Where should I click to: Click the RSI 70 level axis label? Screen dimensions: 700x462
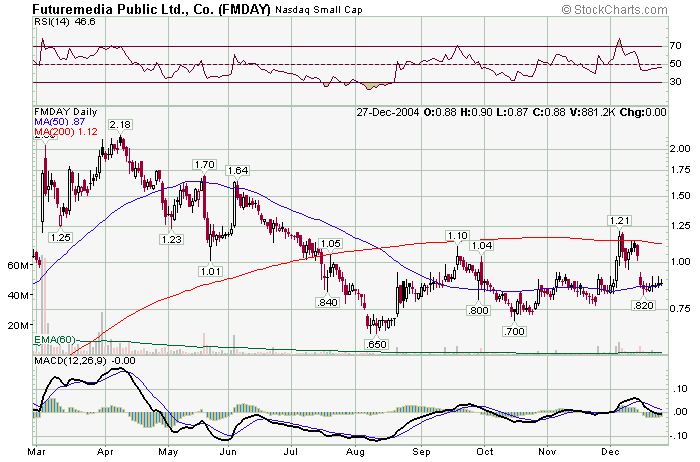[x=675, y=46]
